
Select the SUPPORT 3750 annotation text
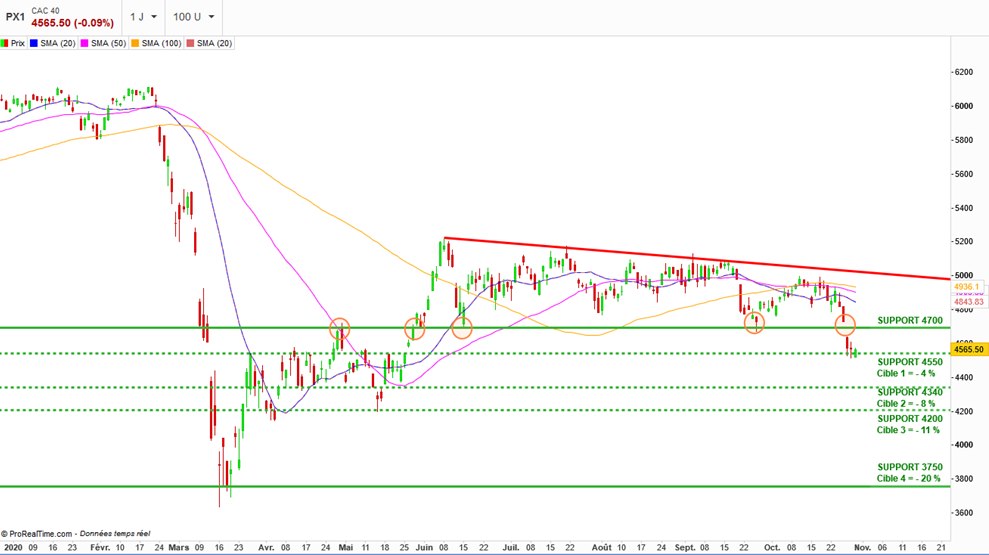910,467
